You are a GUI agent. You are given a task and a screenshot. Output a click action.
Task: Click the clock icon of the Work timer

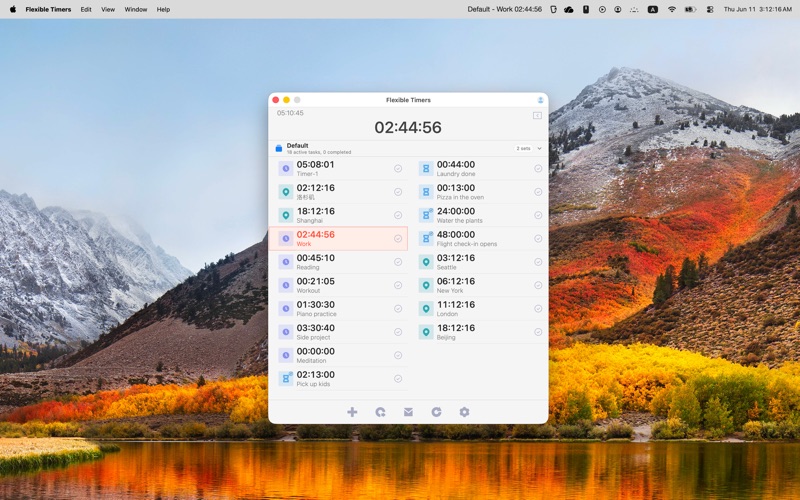point(286,238)
